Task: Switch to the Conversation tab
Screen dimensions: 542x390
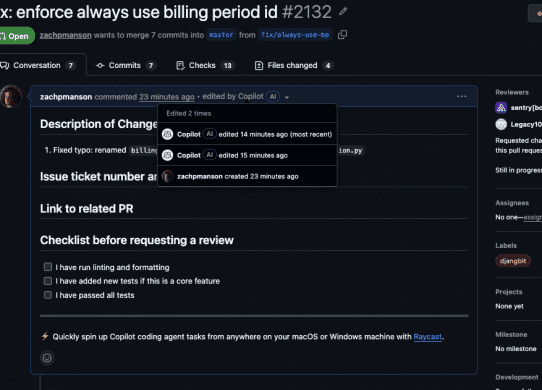Action: coord(41,65)
